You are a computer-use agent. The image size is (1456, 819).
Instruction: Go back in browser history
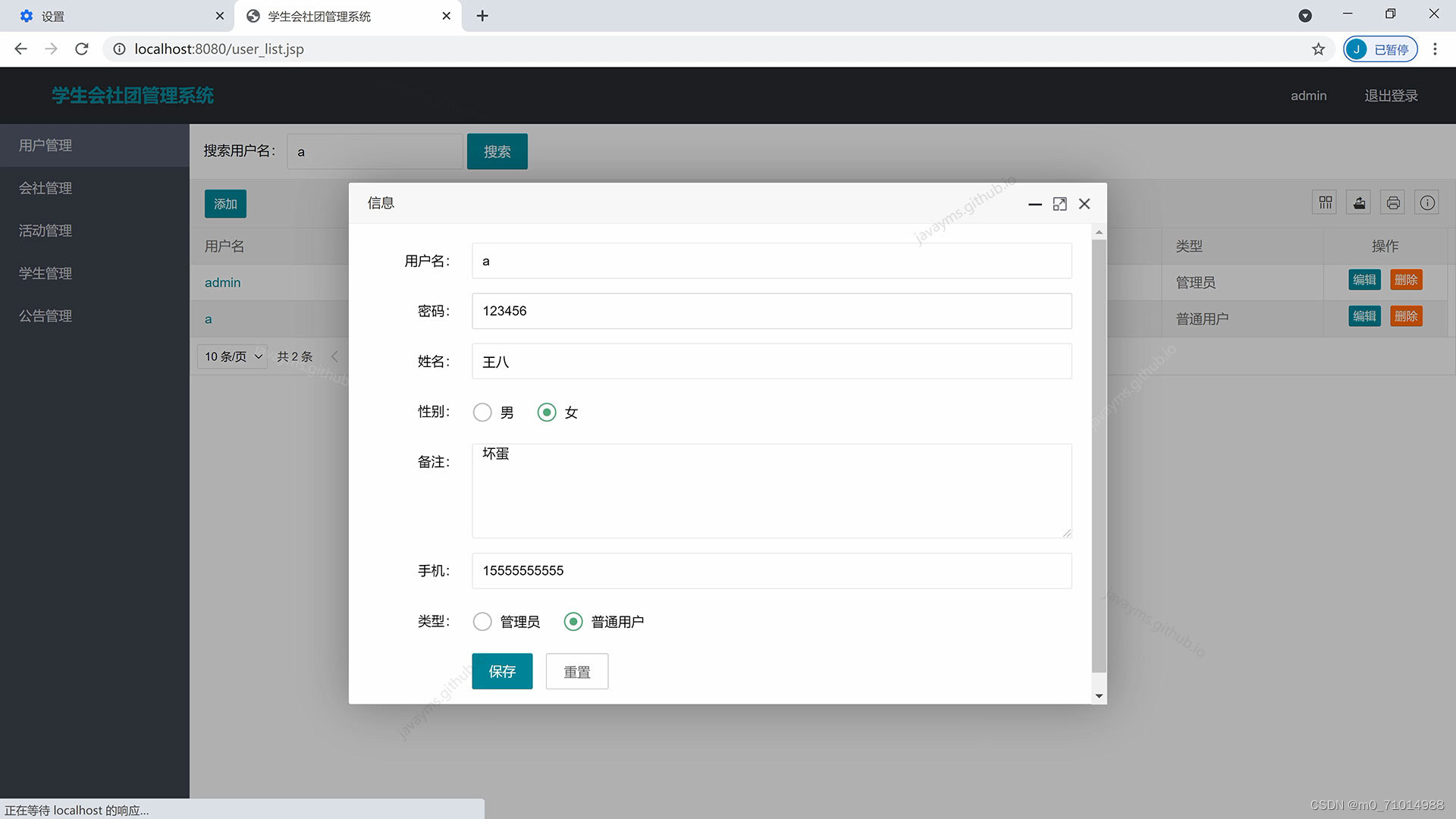[x=20, y=49]
